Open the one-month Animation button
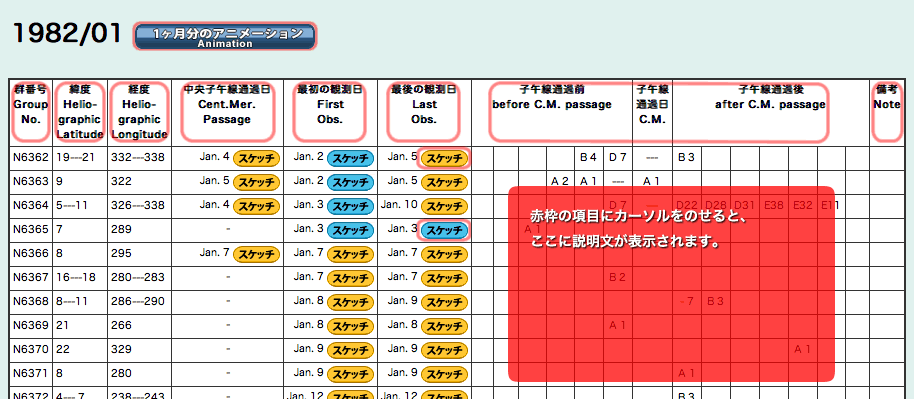The image size is (914, 399). click(224, 37)
